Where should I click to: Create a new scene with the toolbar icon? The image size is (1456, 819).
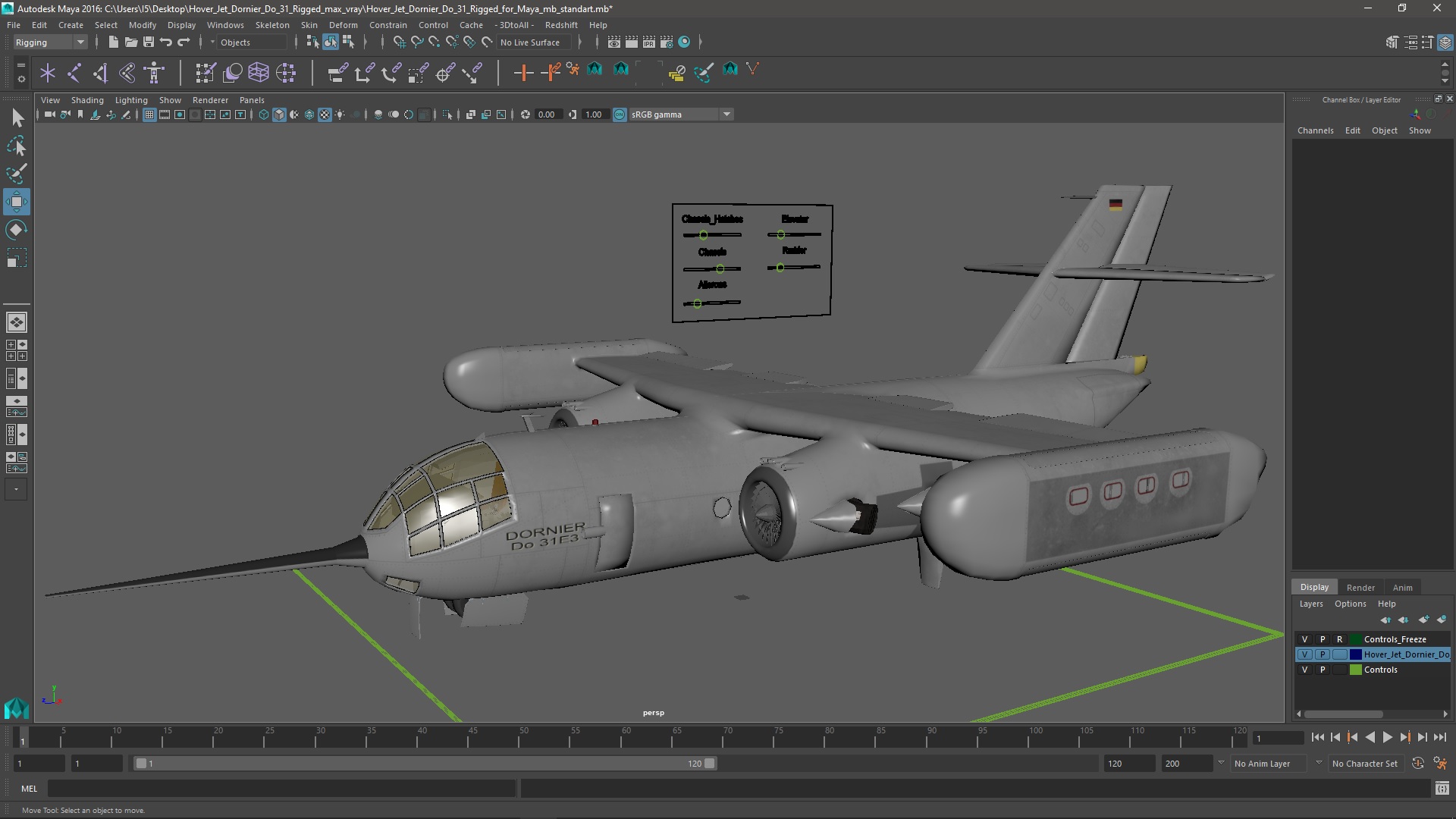(x=113, y=42)
